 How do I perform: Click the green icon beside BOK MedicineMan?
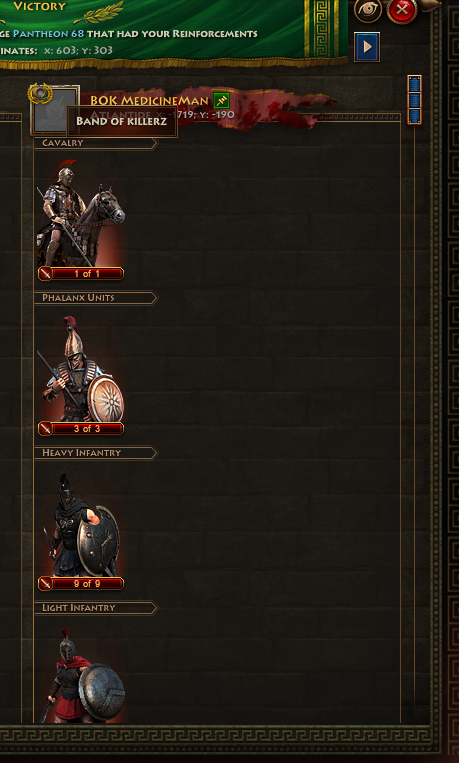coord(221,100)
